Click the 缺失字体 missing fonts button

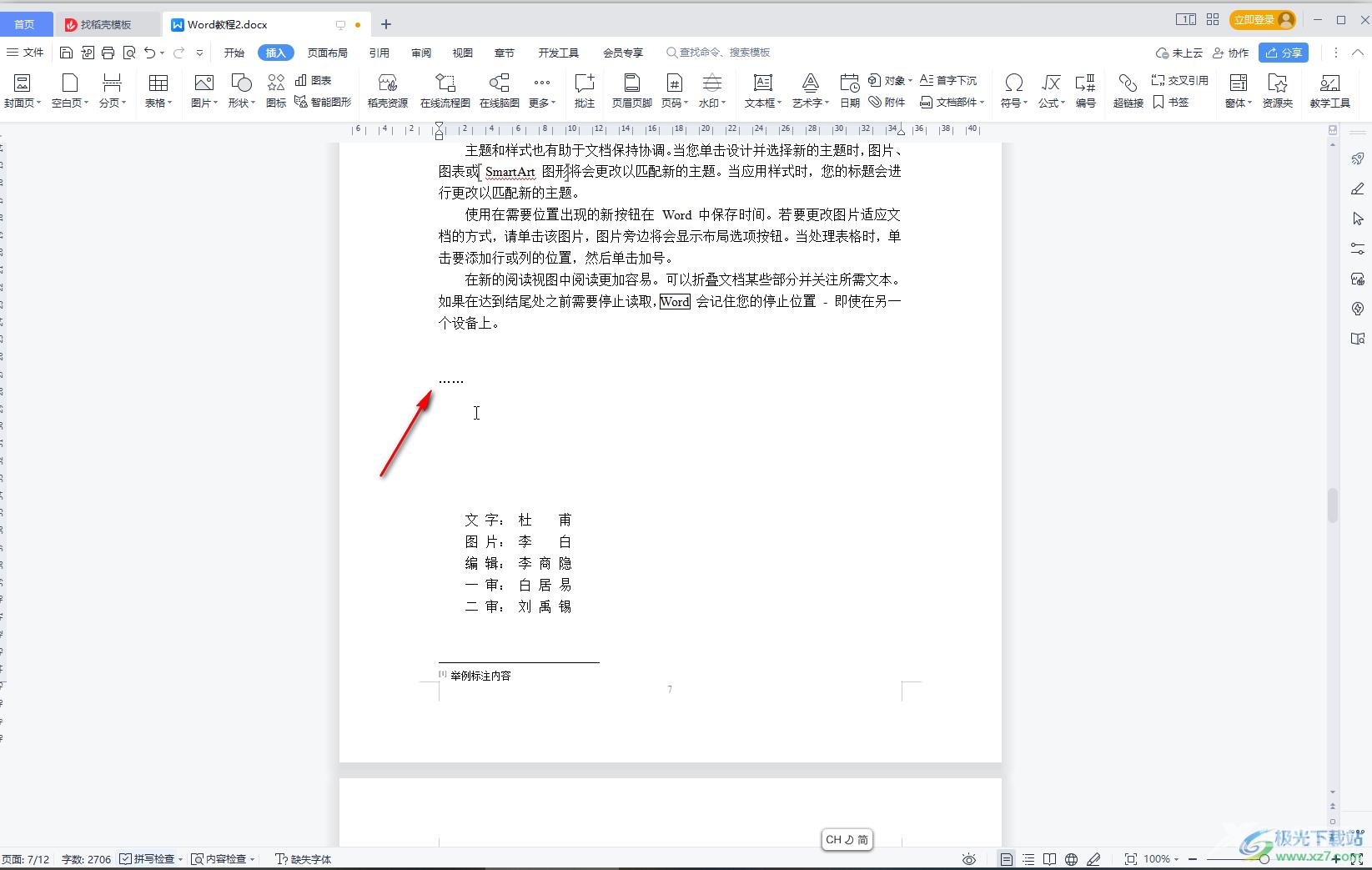(x=304, y=859)
